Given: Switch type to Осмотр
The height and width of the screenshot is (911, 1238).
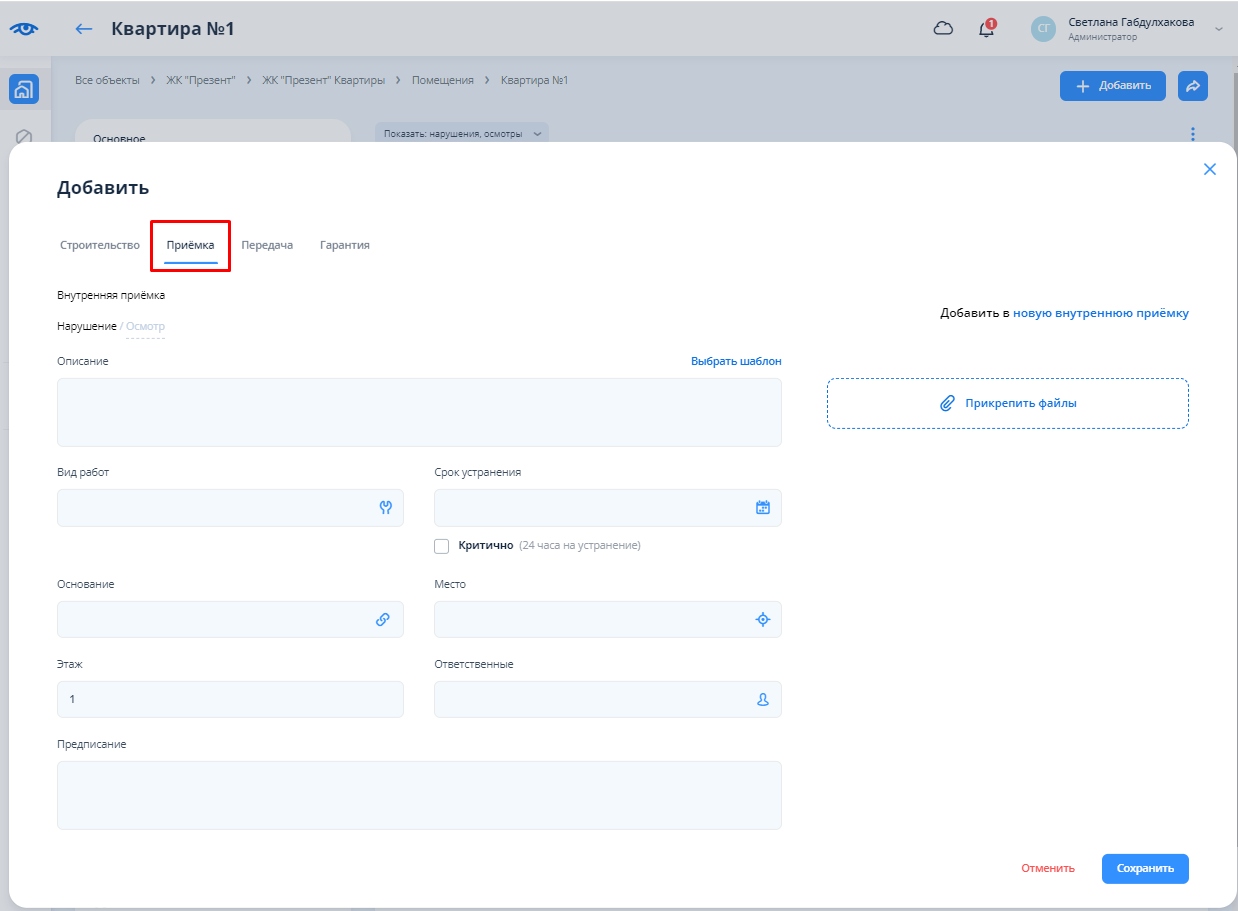Looking at the screenshot, I should [145, 326].
